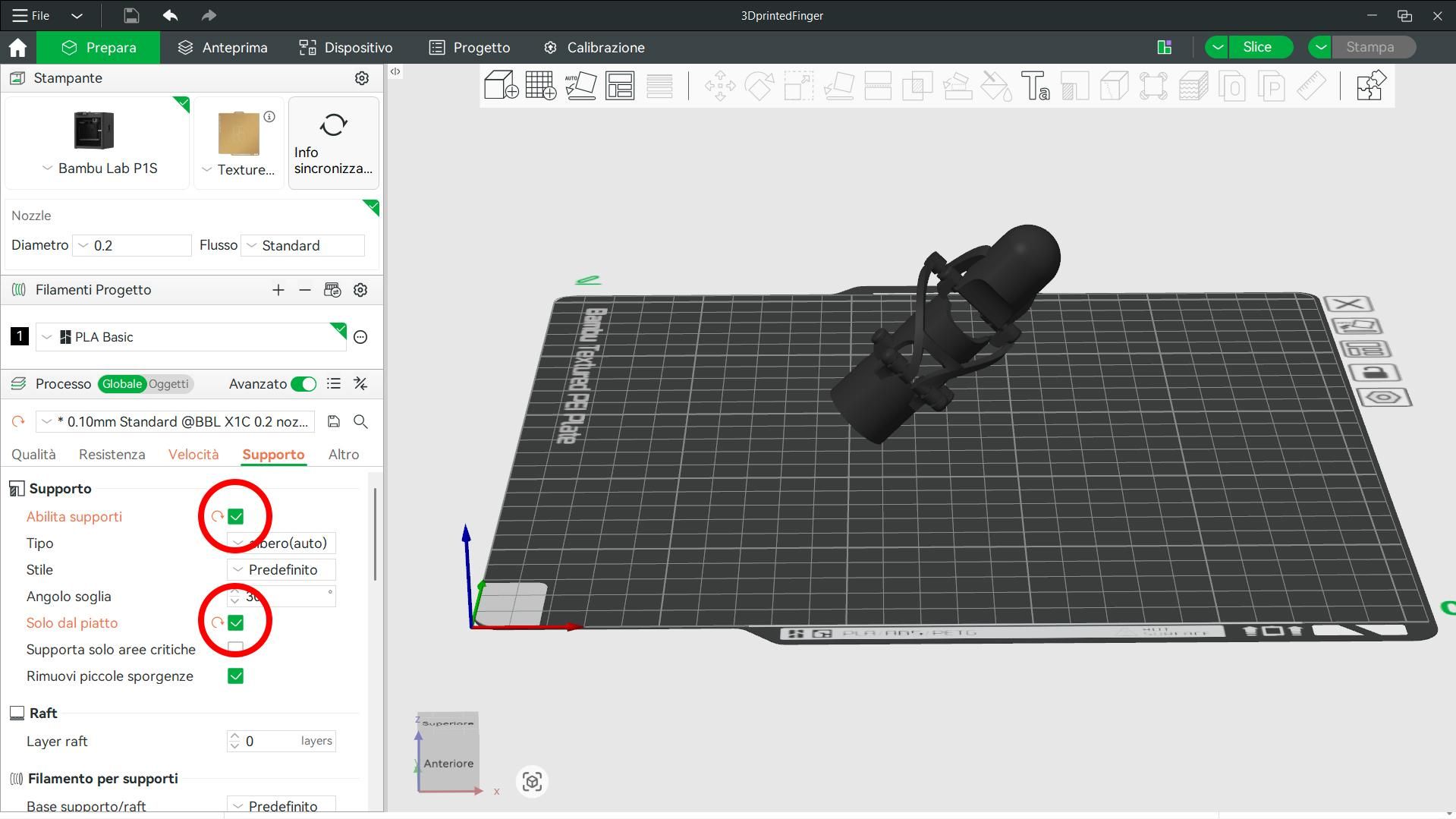The image size is (1456, 819).
Task: Open the assembly view toolbar icon
Action: coord(1371,85)
